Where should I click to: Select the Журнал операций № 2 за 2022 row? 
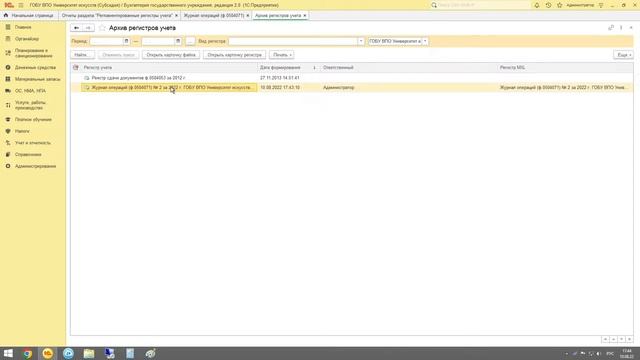pos(352,87)
